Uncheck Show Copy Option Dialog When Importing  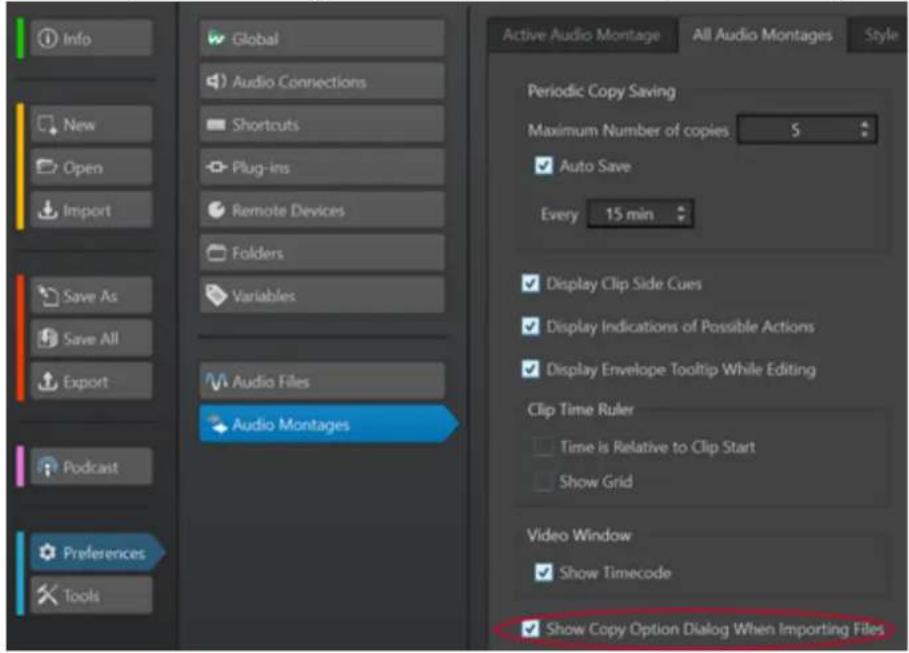pyautogui.click(x=530, y=629)
